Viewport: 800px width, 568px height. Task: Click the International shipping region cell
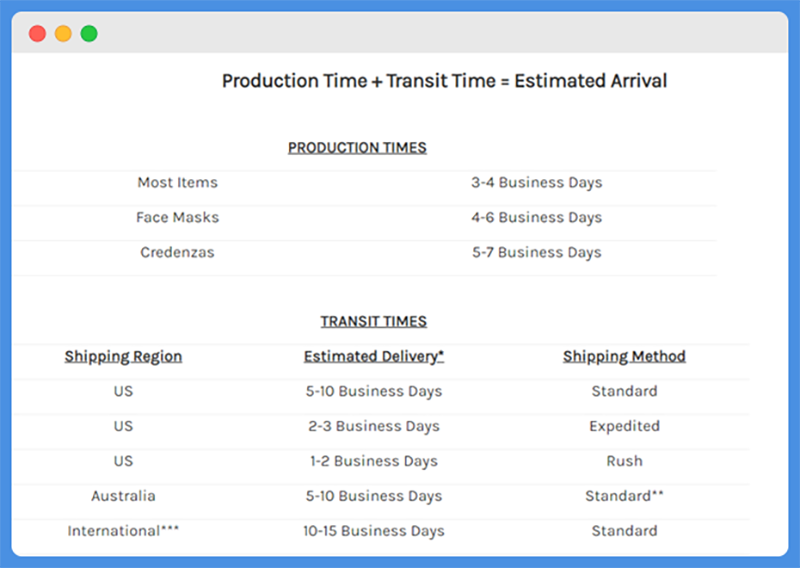[123, 531]
